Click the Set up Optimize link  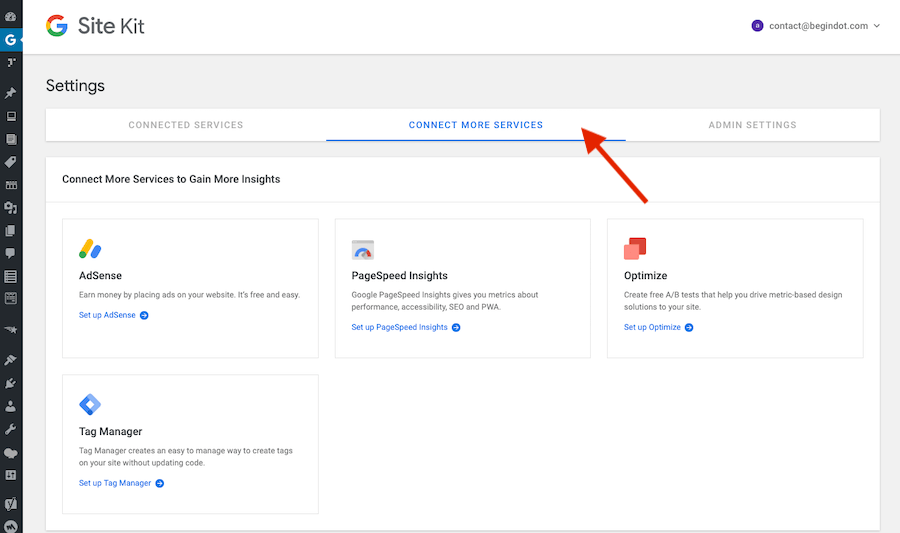[x=652, y=327]
